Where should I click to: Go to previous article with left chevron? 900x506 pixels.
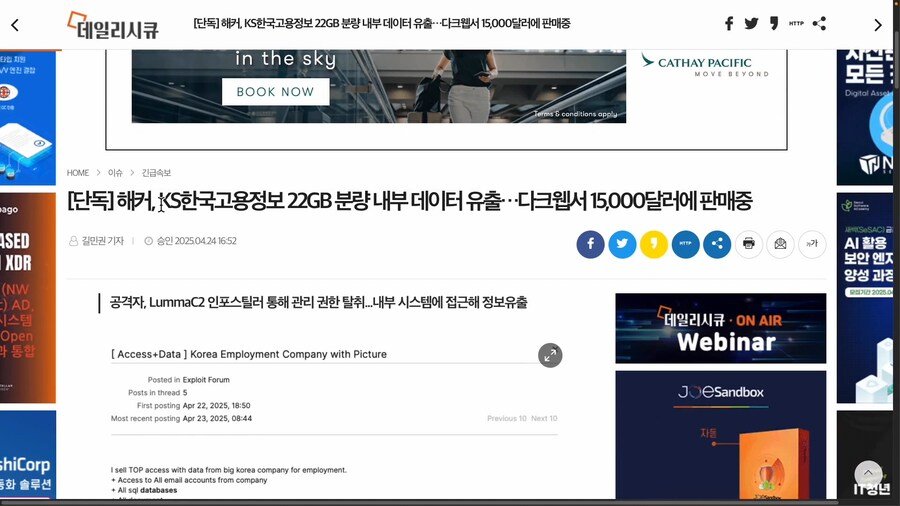(15, 25)
